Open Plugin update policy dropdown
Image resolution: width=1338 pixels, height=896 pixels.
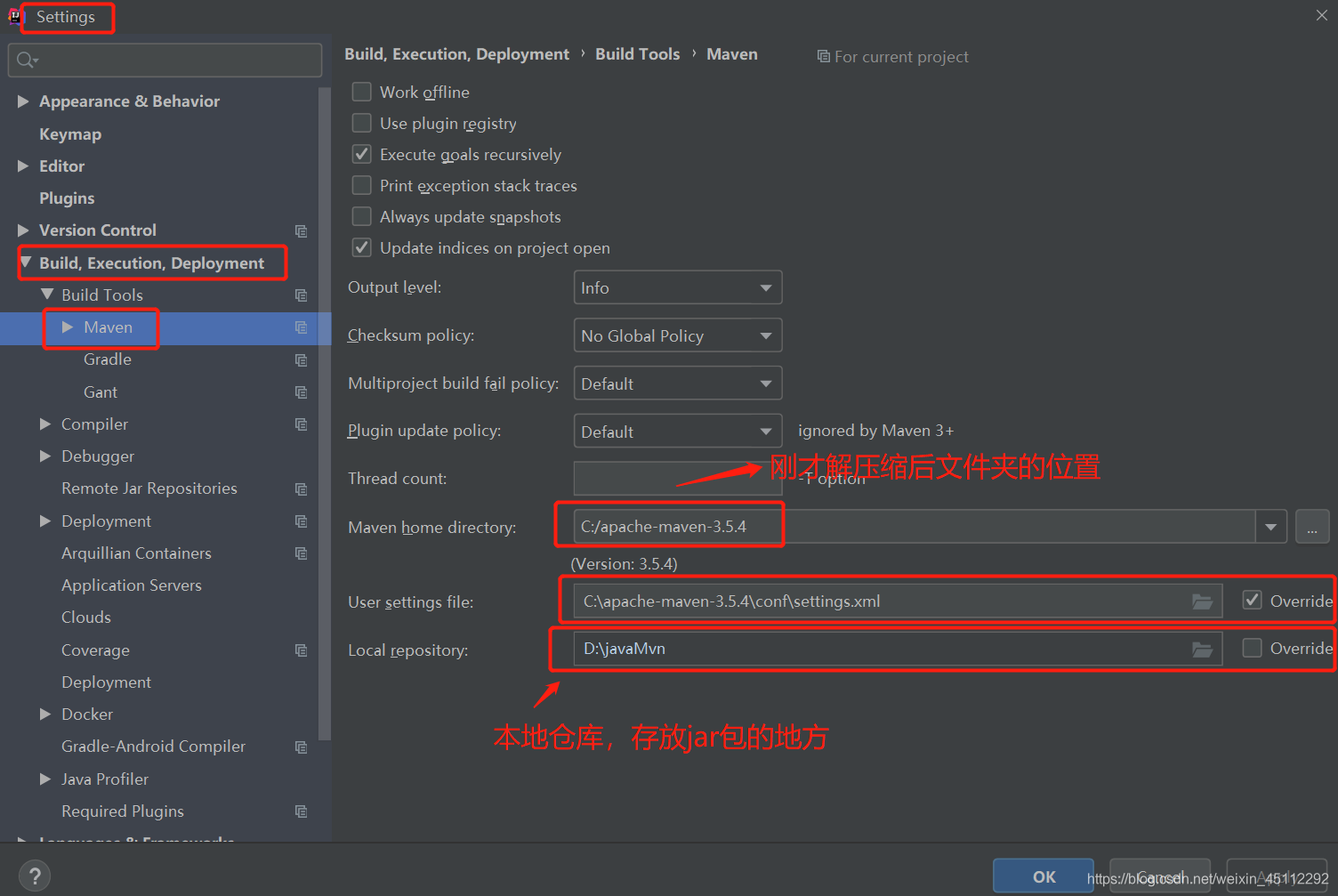point(678,432)
